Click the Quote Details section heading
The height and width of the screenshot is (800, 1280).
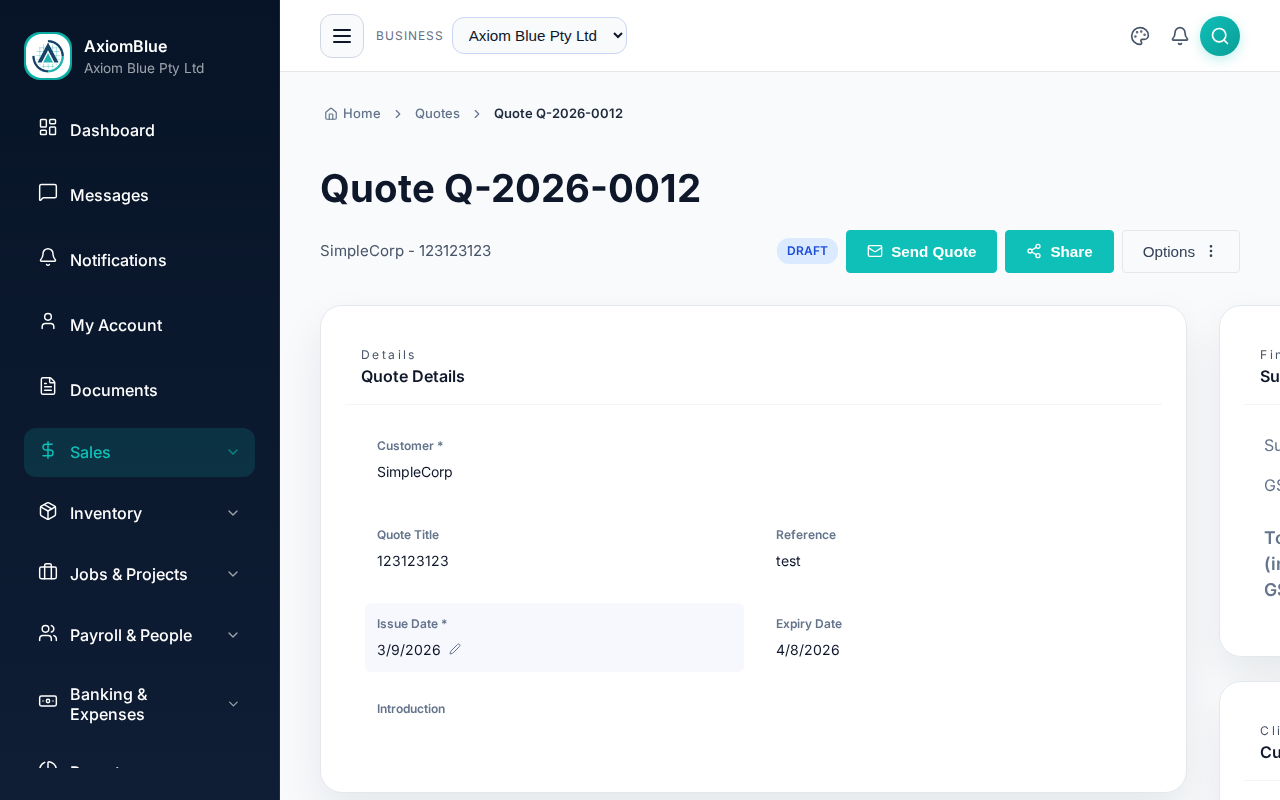click(x=413, y=377)
